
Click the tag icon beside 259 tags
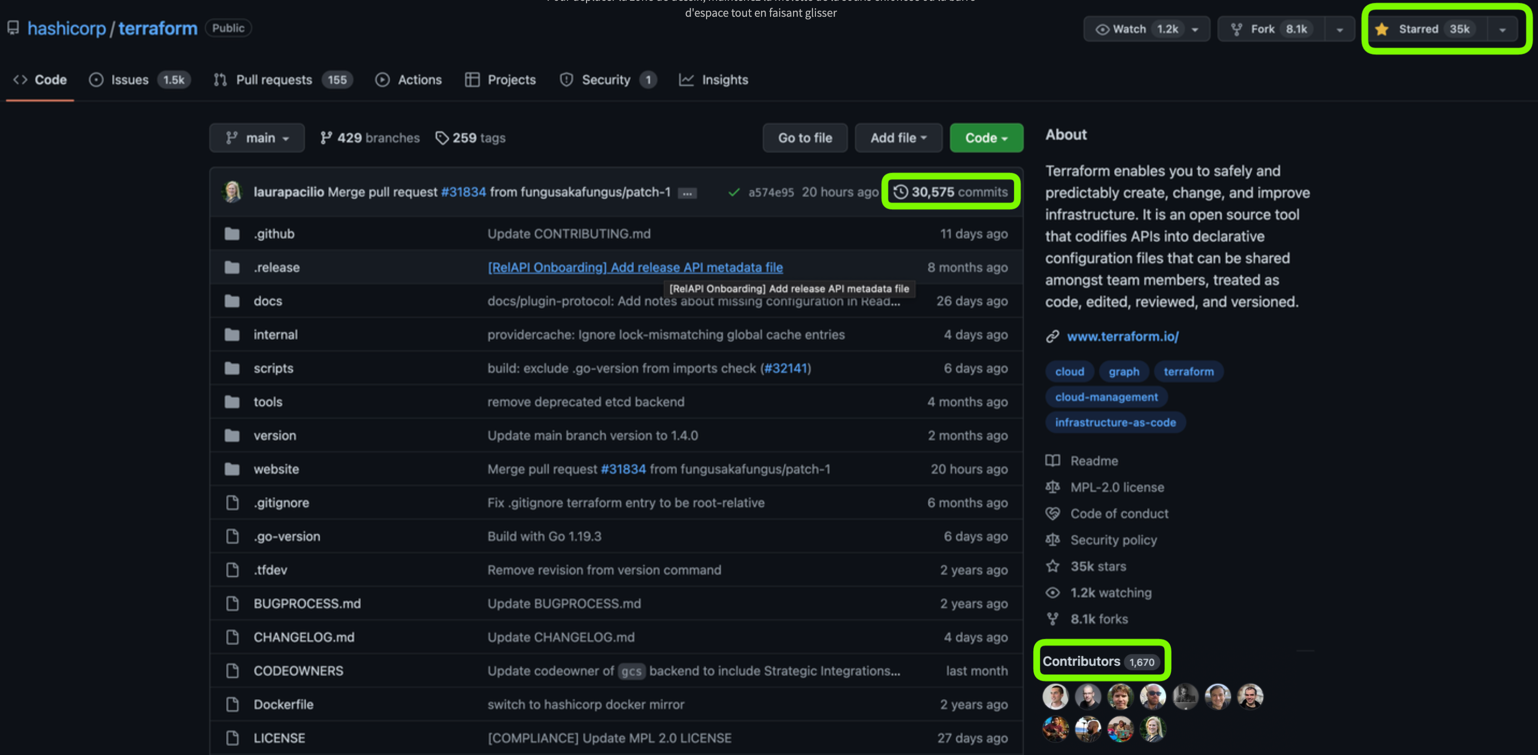point(442,138)
